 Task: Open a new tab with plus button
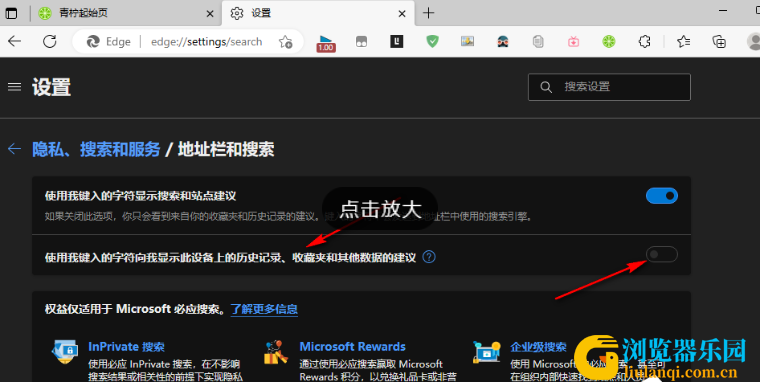click(428, 13)
